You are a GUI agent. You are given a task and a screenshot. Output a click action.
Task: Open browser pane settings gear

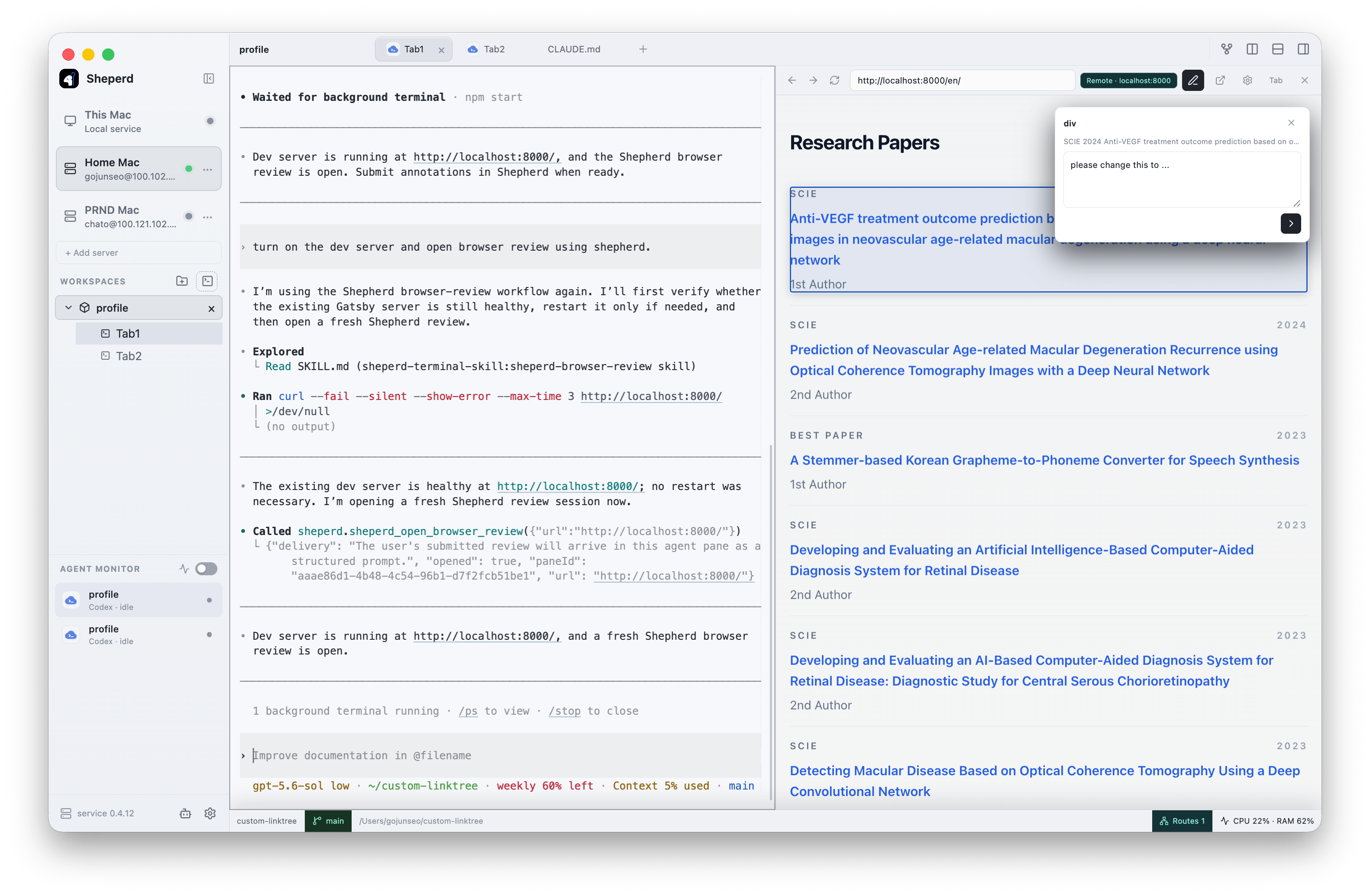pyautogui.click(x=1247, y=81)
